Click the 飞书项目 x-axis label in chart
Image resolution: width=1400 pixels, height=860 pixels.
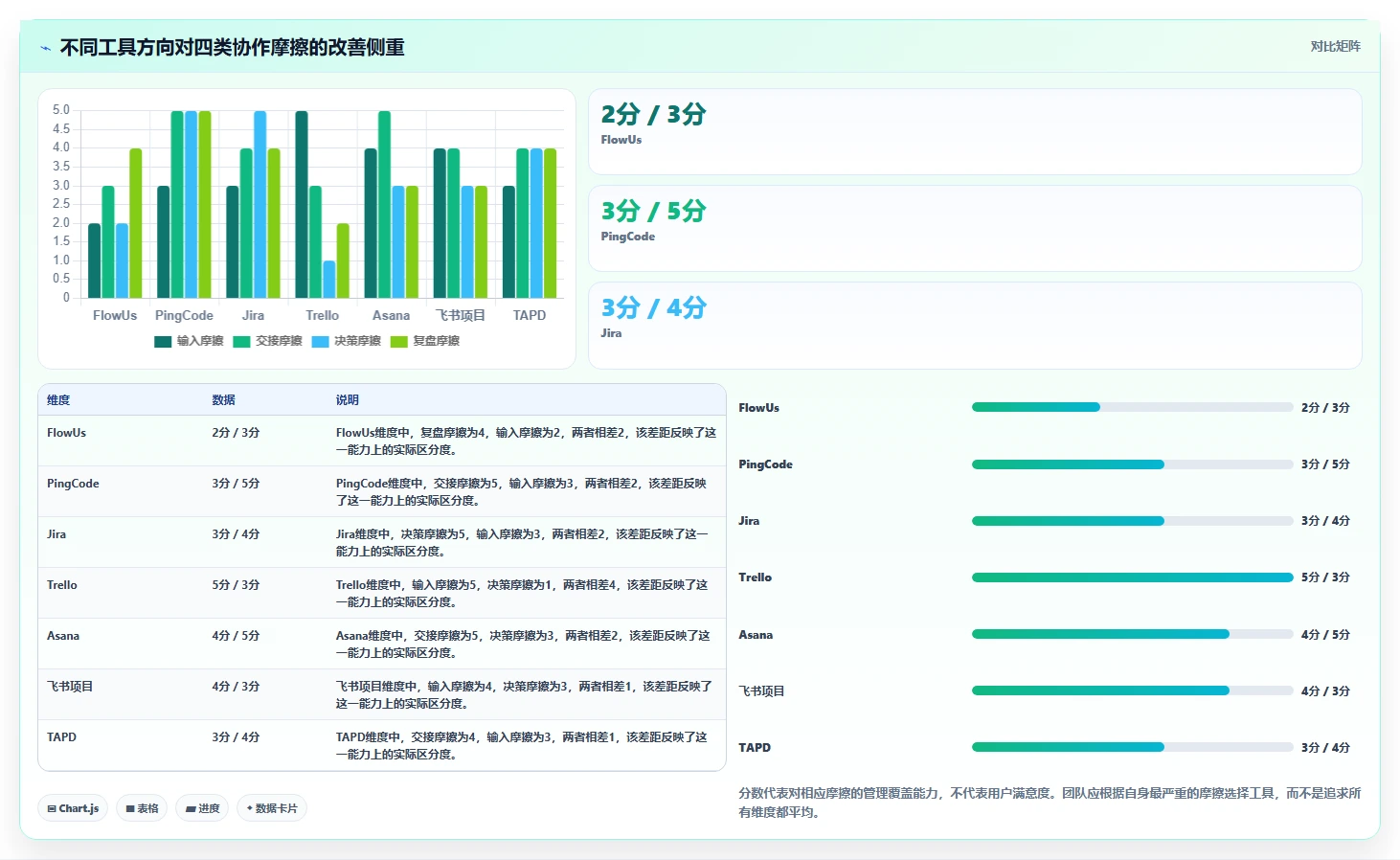pos(461,315)
